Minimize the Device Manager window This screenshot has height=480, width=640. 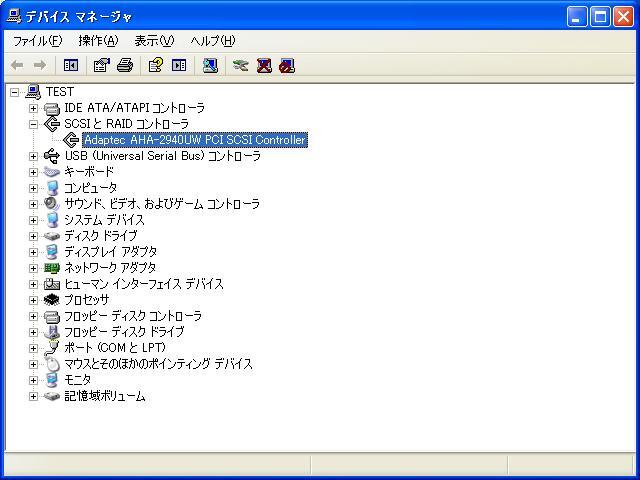point(577,17)
